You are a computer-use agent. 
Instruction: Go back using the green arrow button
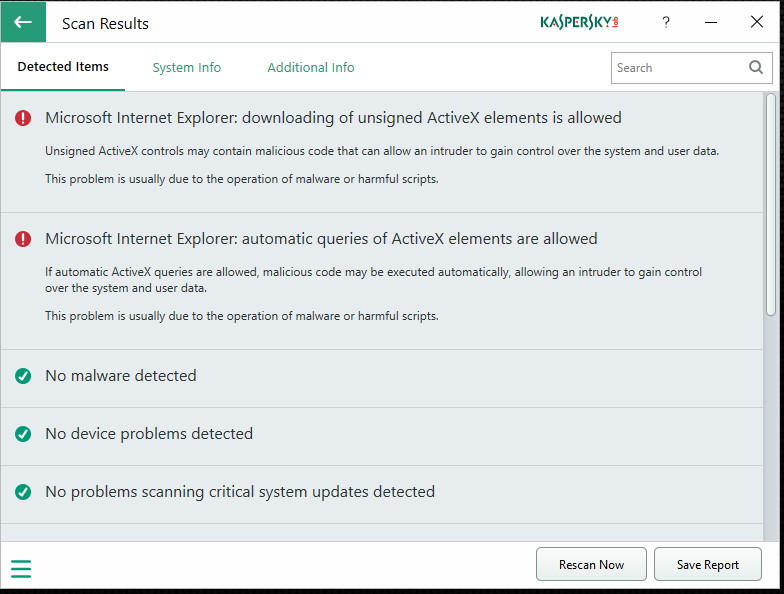[23, 22]
